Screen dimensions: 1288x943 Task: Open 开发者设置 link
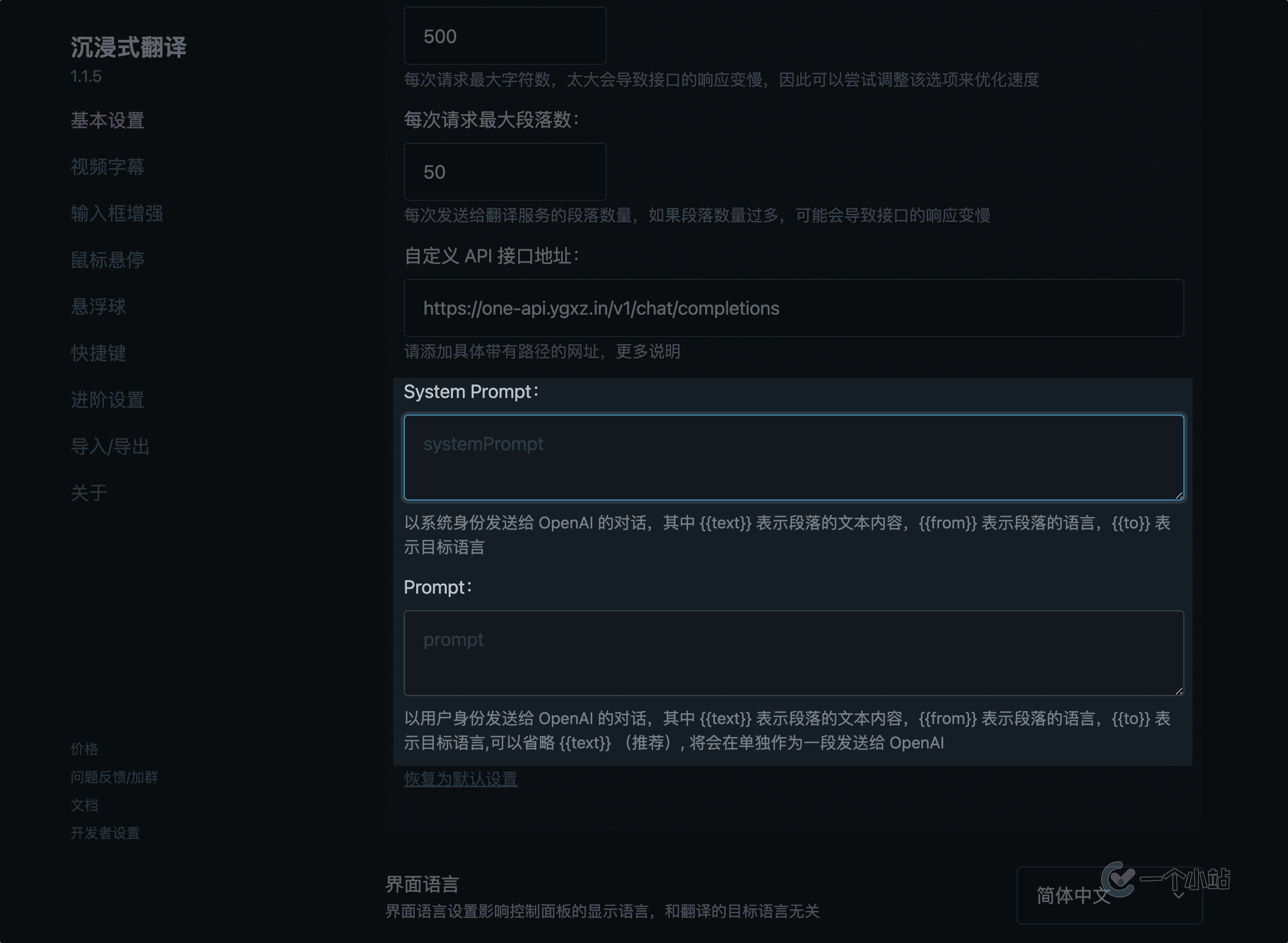point(105,833)
